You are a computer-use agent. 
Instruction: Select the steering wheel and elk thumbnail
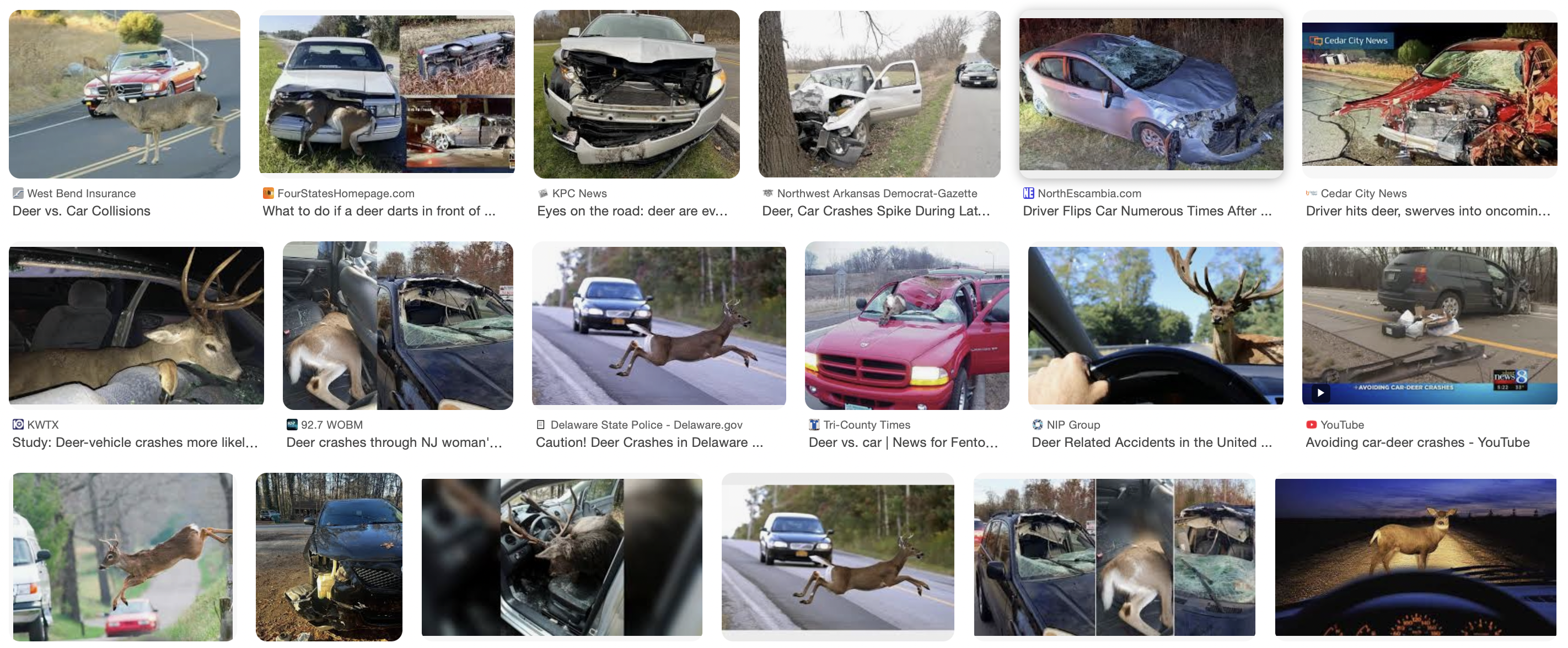[1156, 326]
